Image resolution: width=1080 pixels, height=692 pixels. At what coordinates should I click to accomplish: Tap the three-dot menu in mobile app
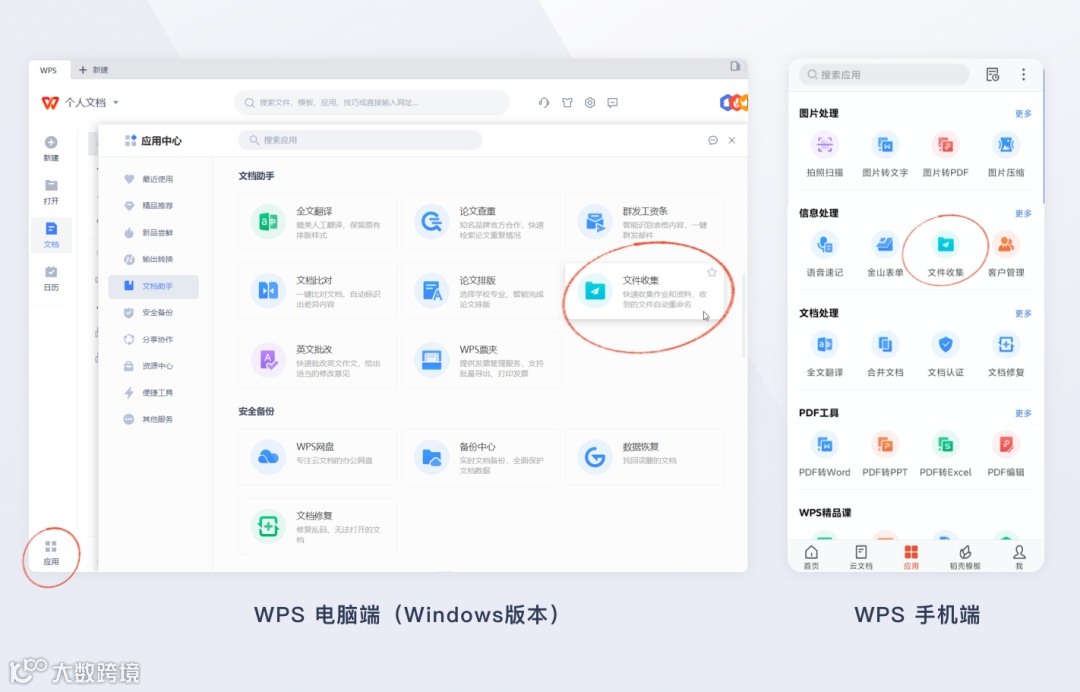pos(1024,74)
